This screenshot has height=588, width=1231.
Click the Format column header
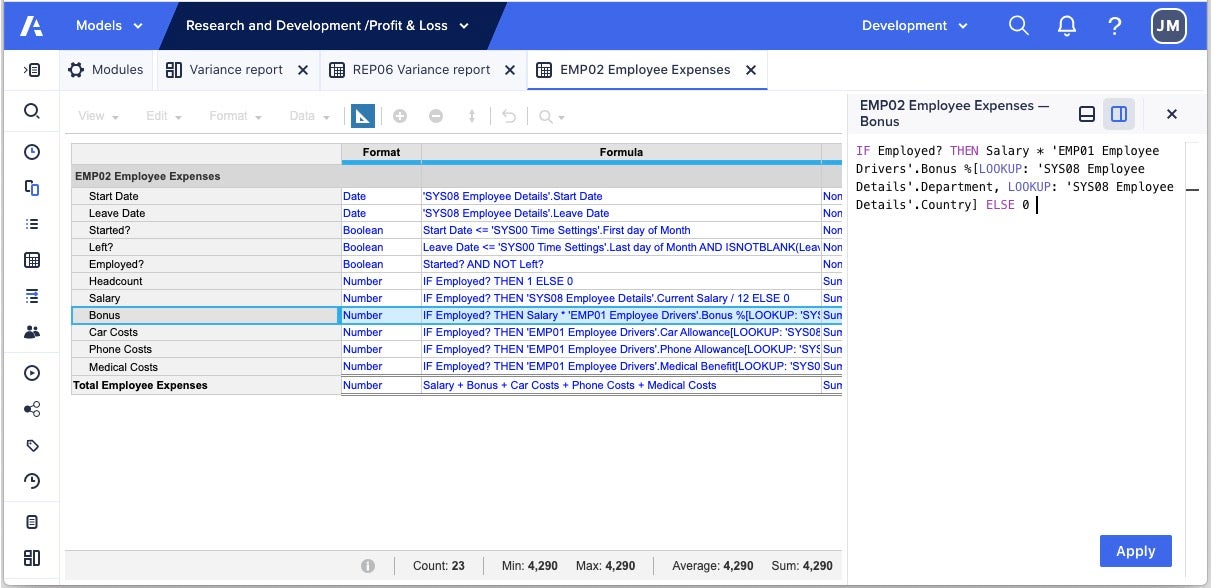pos(381,152)
